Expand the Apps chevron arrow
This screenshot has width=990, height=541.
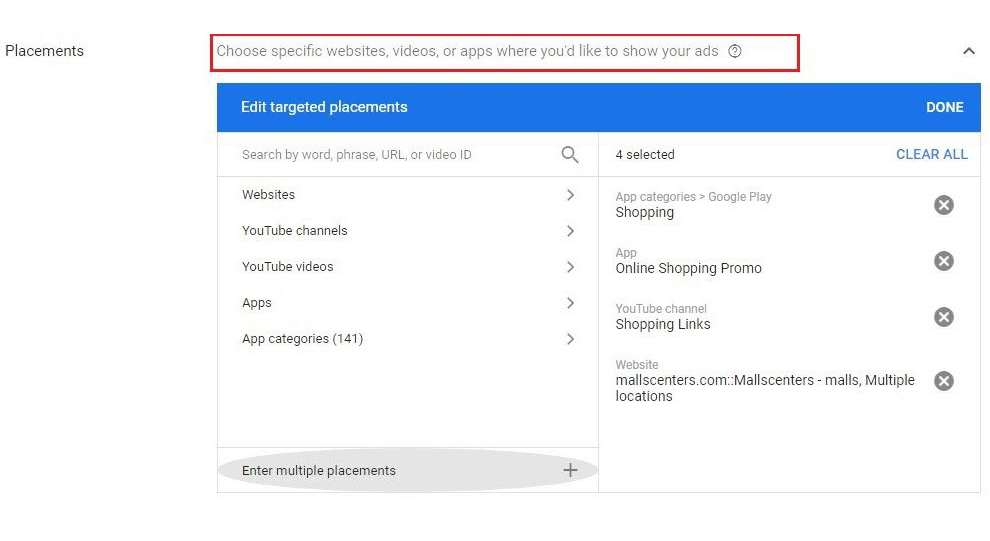tap(570, 303)
